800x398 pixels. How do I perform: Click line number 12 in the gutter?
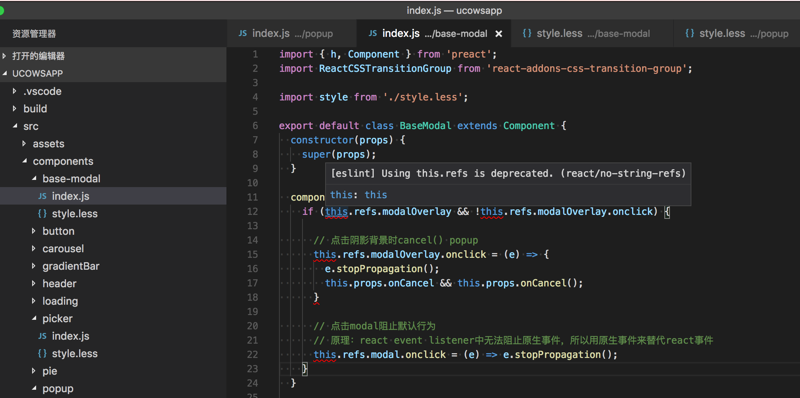[x=252, y=211]
